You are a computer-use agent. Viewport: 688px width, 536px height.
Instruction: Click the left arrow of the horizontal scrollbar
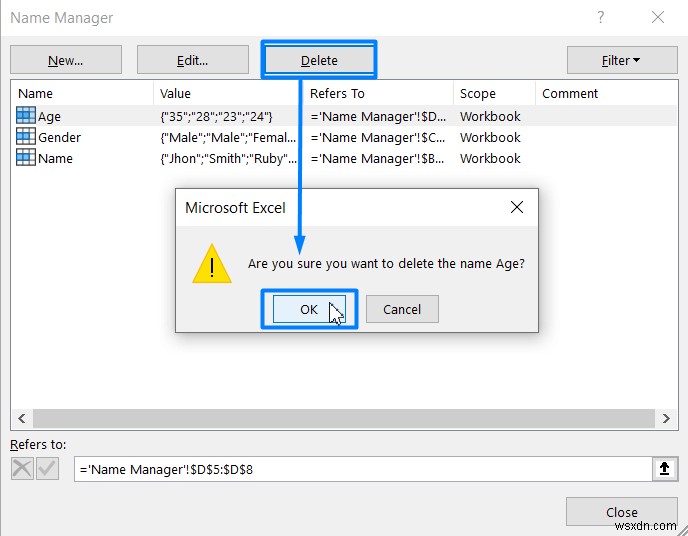22,418
